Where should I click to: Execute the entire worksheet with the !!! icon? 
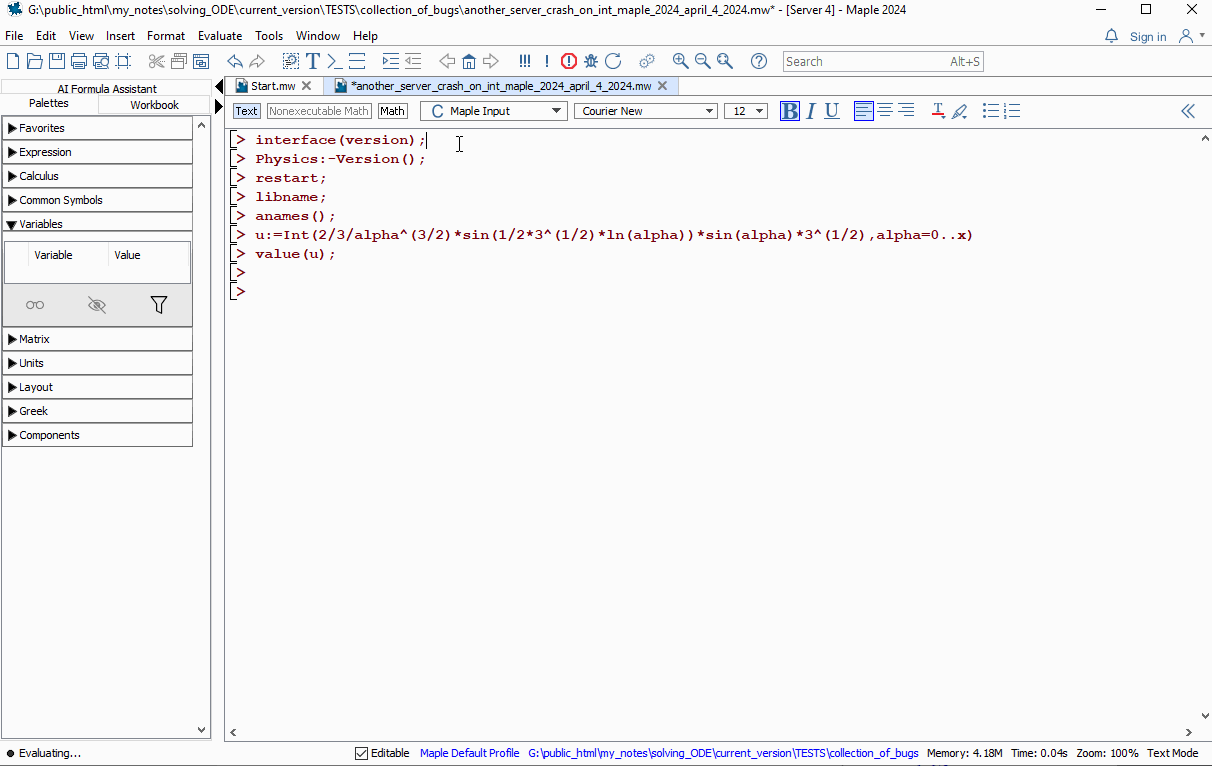pyautogui.click(x=525, y=61)
